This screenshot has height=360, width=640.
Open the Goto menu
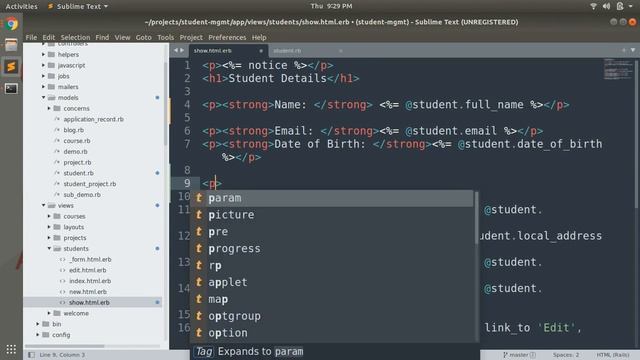[144, 37]
